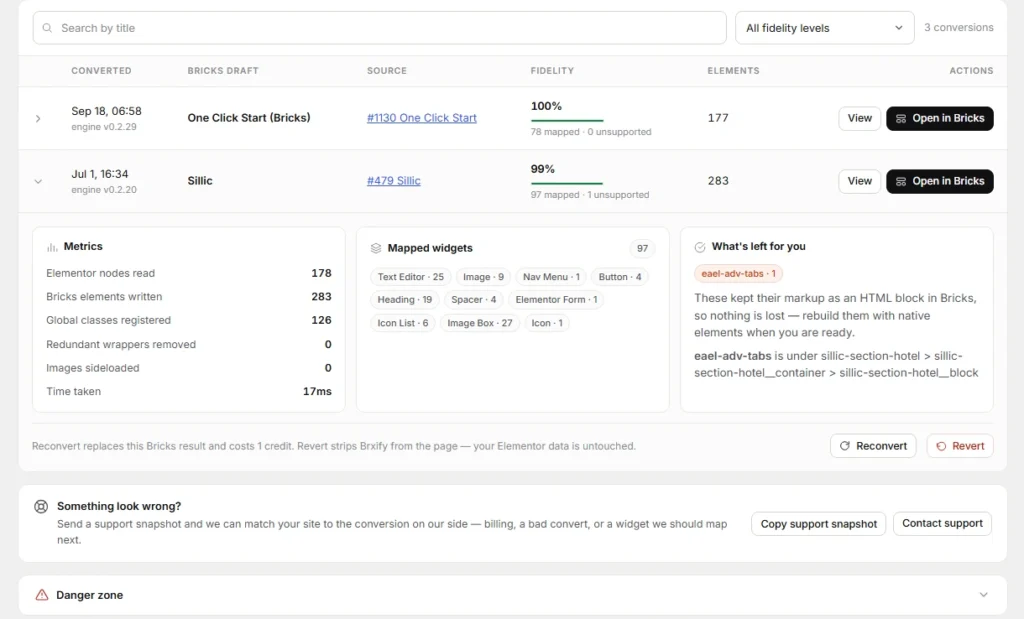Open Sillic in Bricks

(x=939, y=181)
